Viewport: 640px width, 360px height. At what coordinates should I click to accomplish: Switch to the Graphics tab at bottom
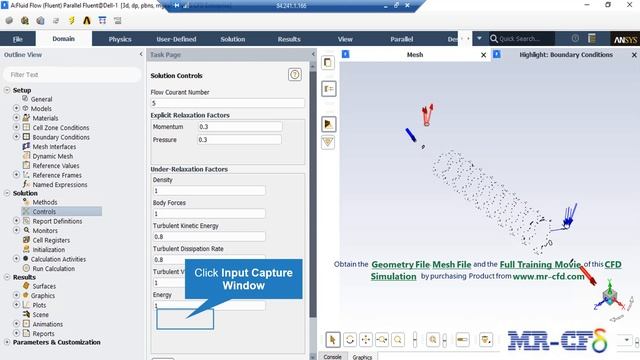pos(362,357)
